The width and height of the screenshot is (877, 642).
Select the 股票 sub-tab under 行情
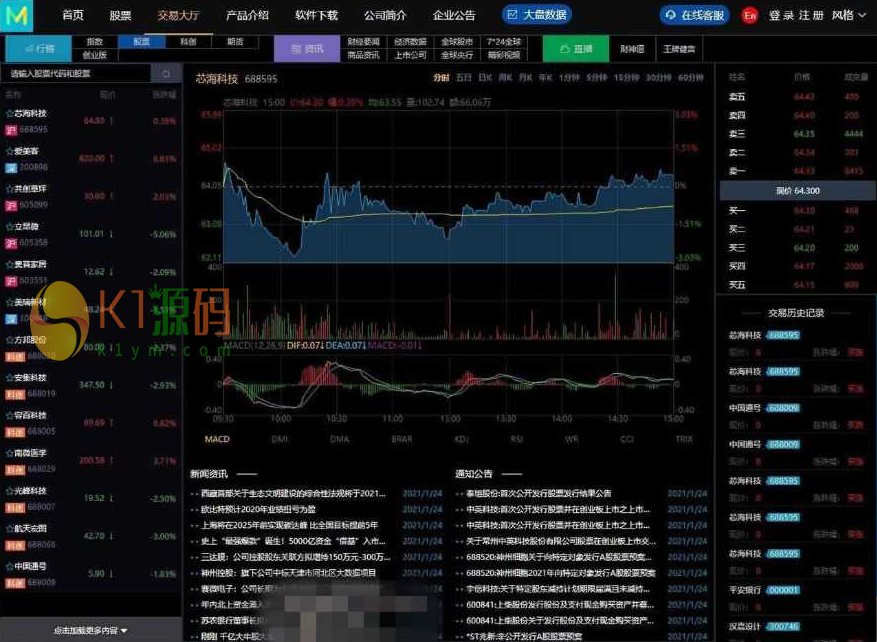142,41
